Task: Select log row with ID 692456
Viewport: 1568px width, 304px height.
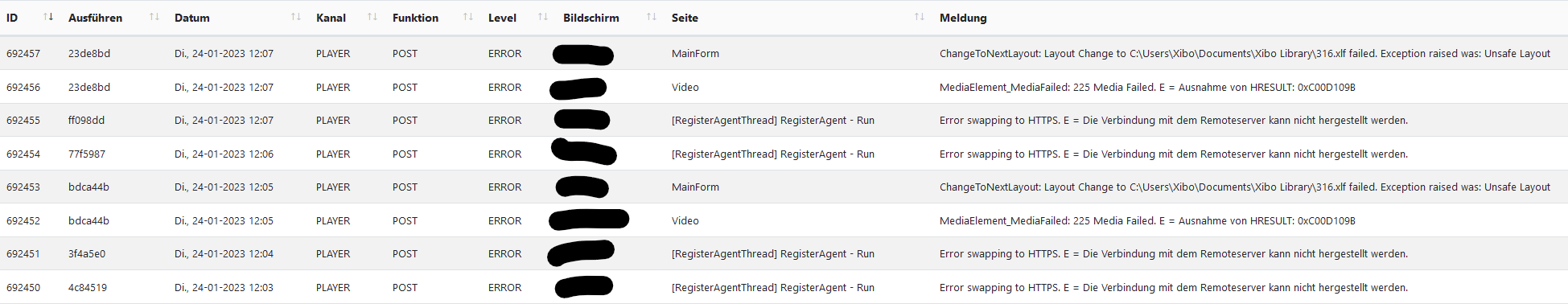Action: coord(784,87)
